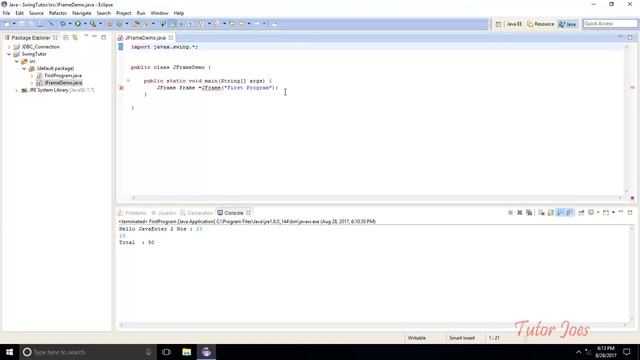The image size is (640, 360).
Task: Click Clear Console icon
Action: (x=541, y=213)
